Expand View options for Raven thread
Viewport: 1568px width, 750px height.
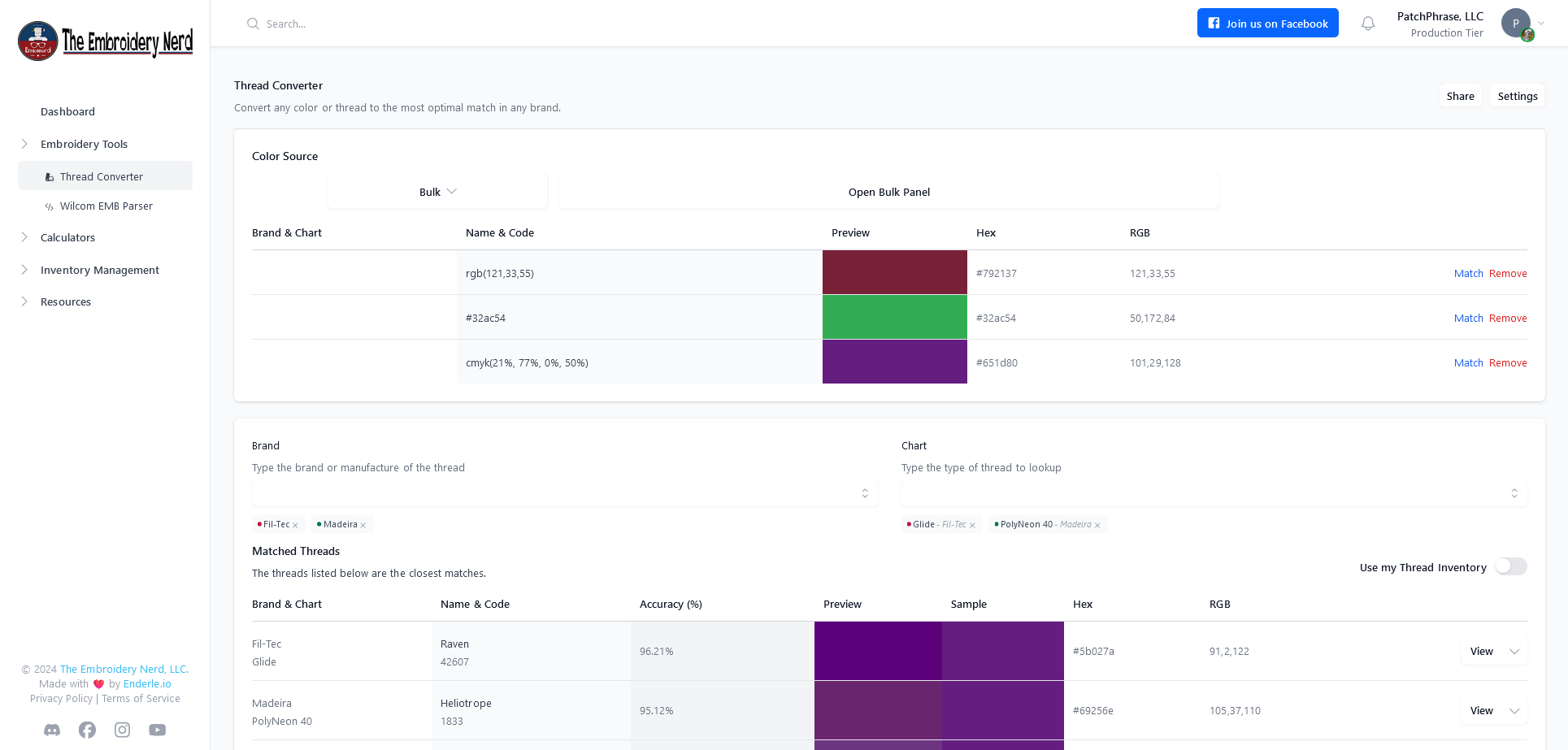(x=1514, y=652)
